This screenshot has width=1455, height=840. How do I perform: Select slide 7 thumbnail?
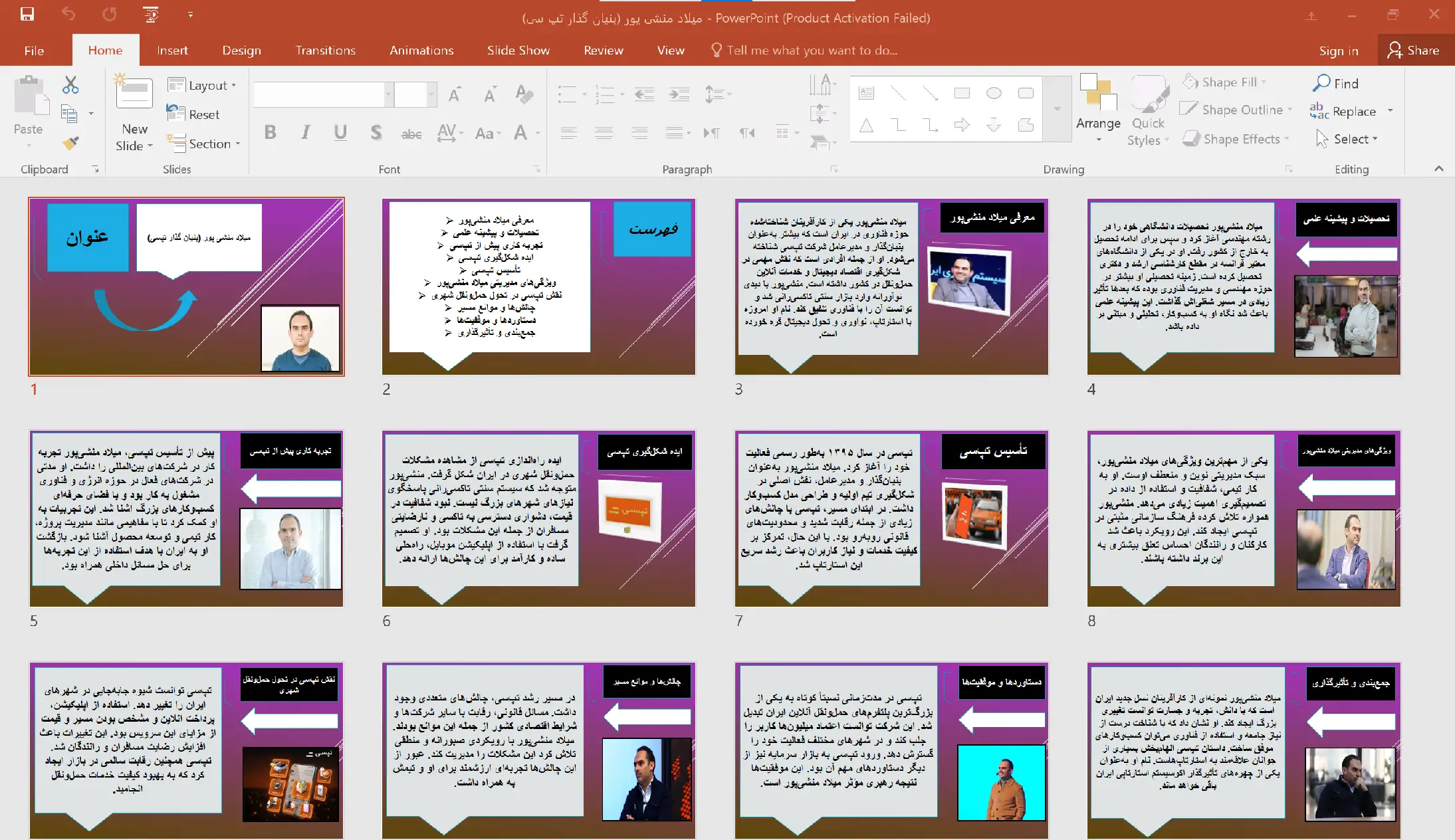point(891,518)
